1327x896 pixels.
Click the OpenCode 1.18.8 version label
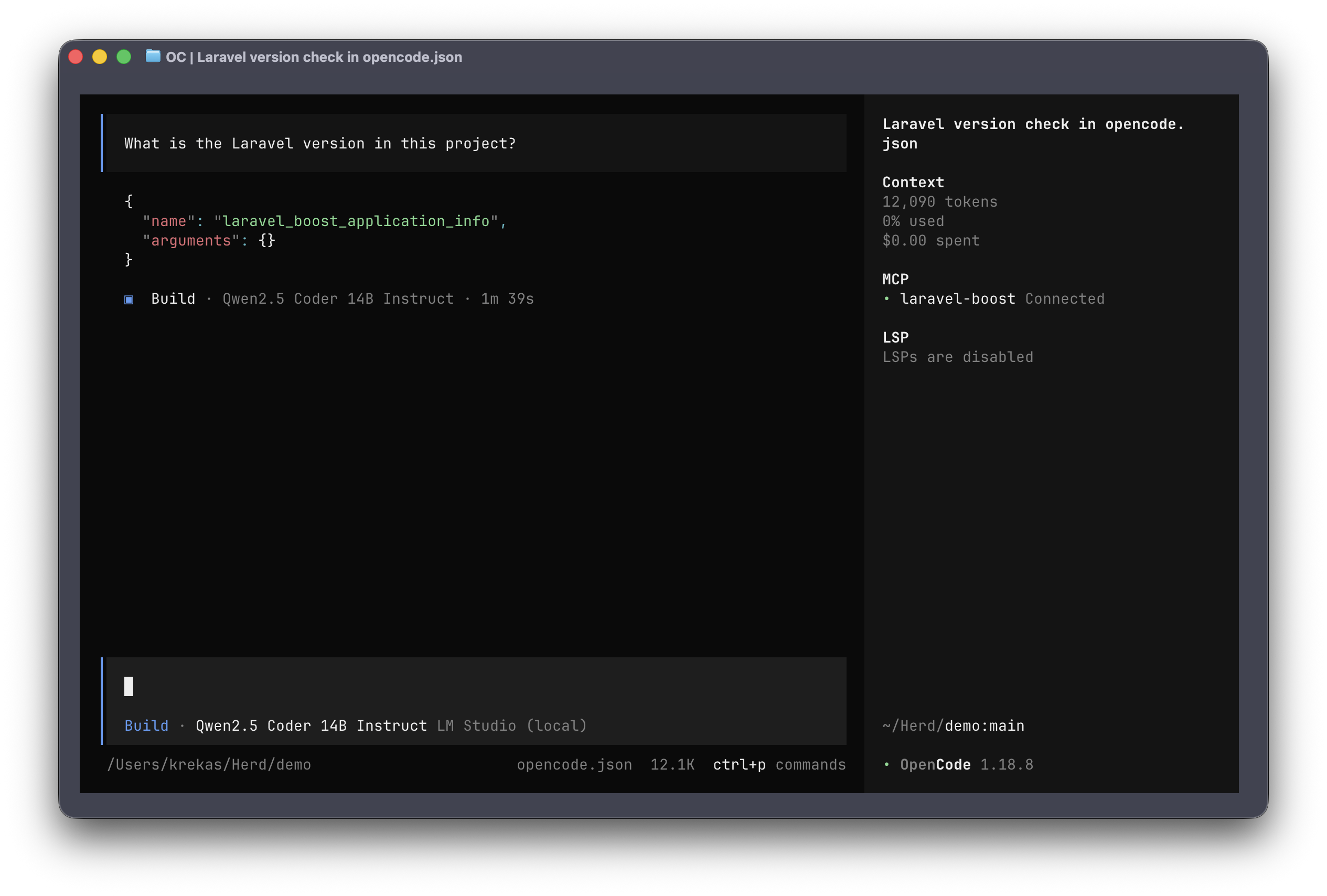point(967,765)
